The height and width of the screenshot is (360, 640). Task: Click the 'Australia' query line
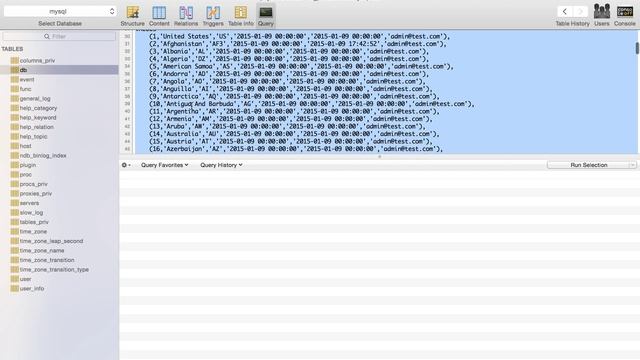coord(294,133)
